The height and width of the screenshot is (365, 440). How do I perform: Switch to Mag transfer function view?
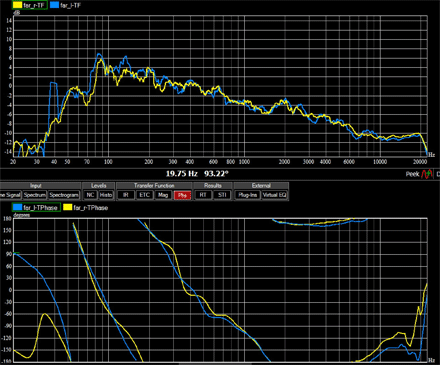pos(163,195)
